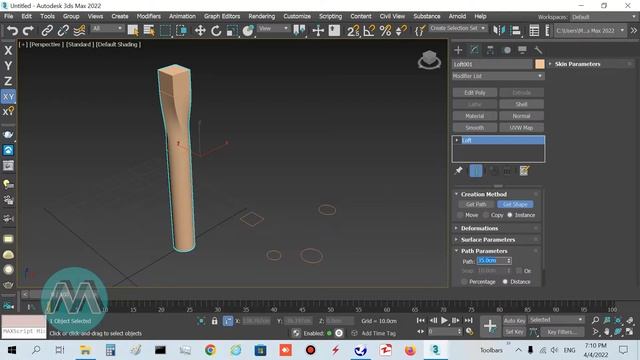This screenshot has height=360, width=640.
Task: Select the Percentage radio button
Action: click(x=464, y=282)
